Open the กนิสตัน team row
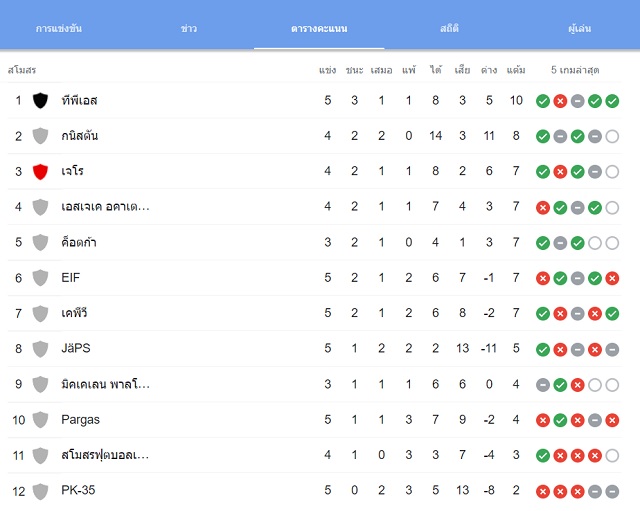 [314, 136]
